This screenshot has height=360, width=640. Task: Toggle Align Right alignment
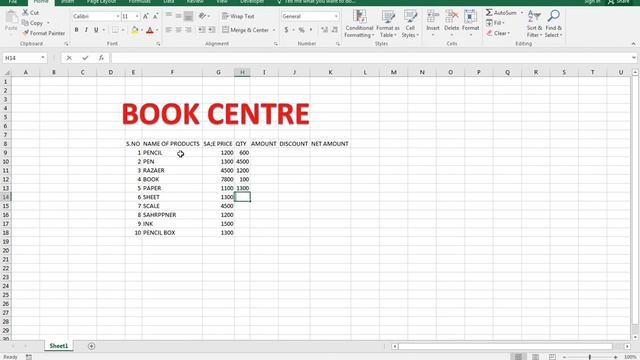(x=188, y=30)
